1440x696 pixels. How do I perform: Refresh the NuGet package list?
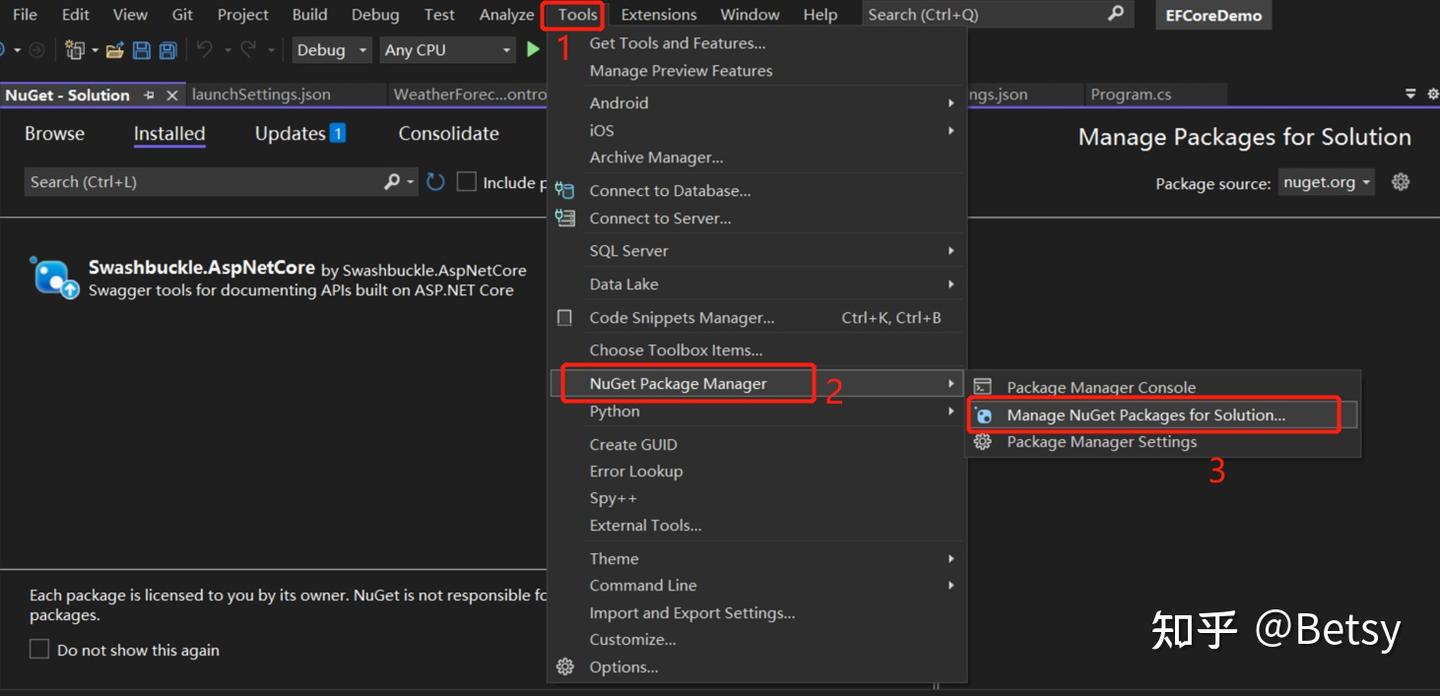435,182
